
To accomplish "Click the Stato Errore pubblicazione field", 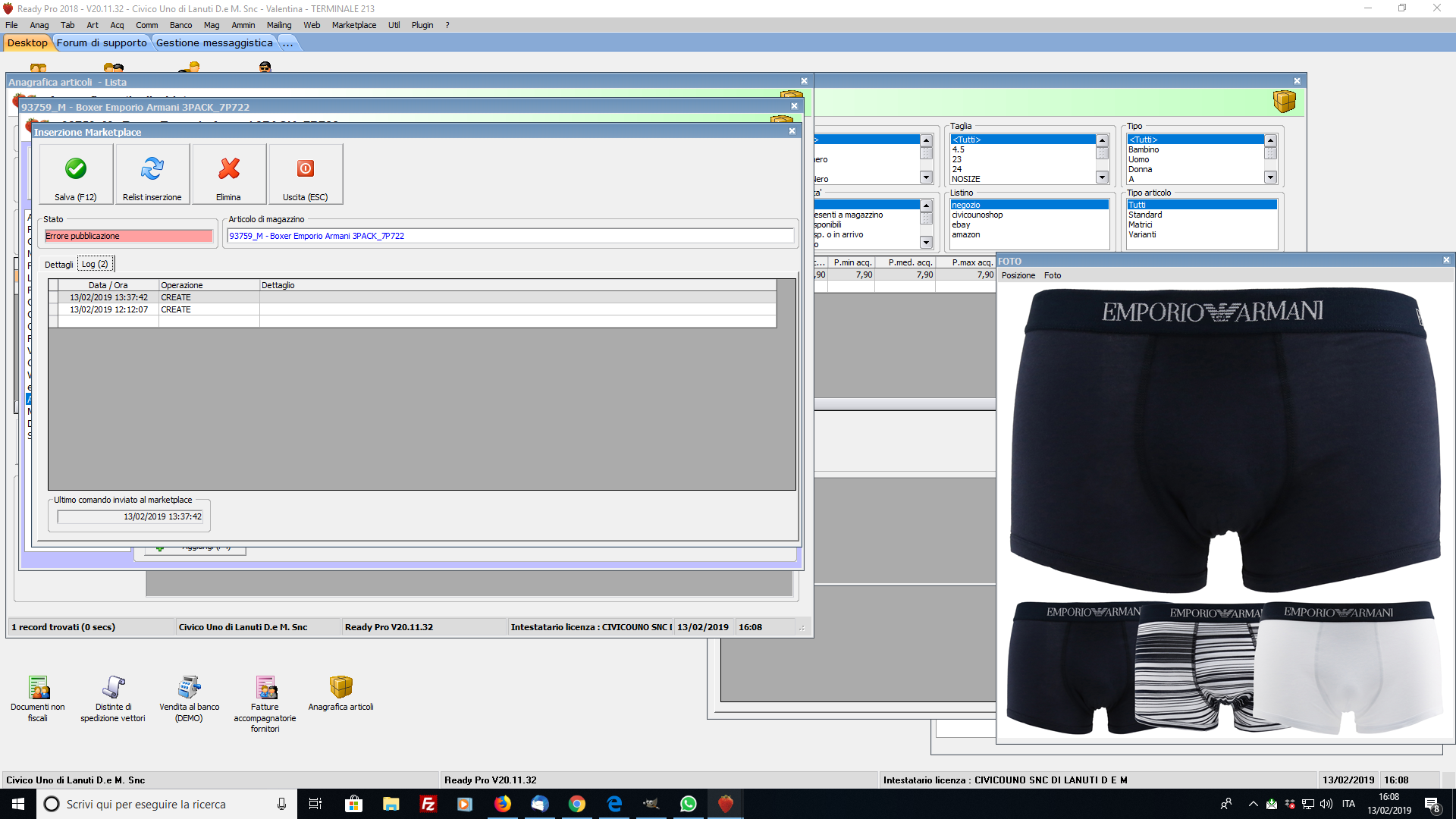I will click(128, 236).
